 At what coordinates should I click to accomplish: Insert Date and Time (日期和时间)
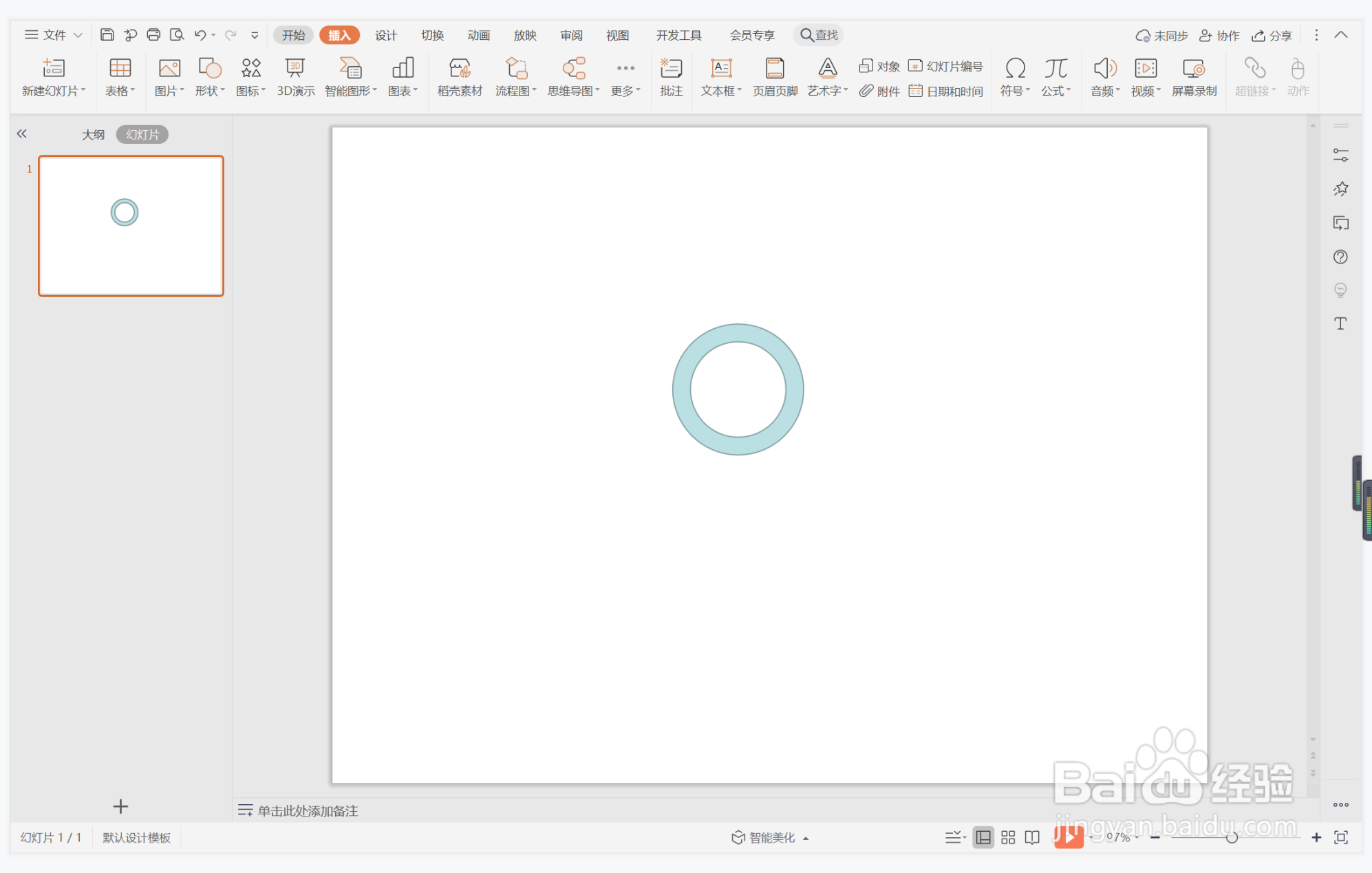pyautogui.click(x=945, y=91)
